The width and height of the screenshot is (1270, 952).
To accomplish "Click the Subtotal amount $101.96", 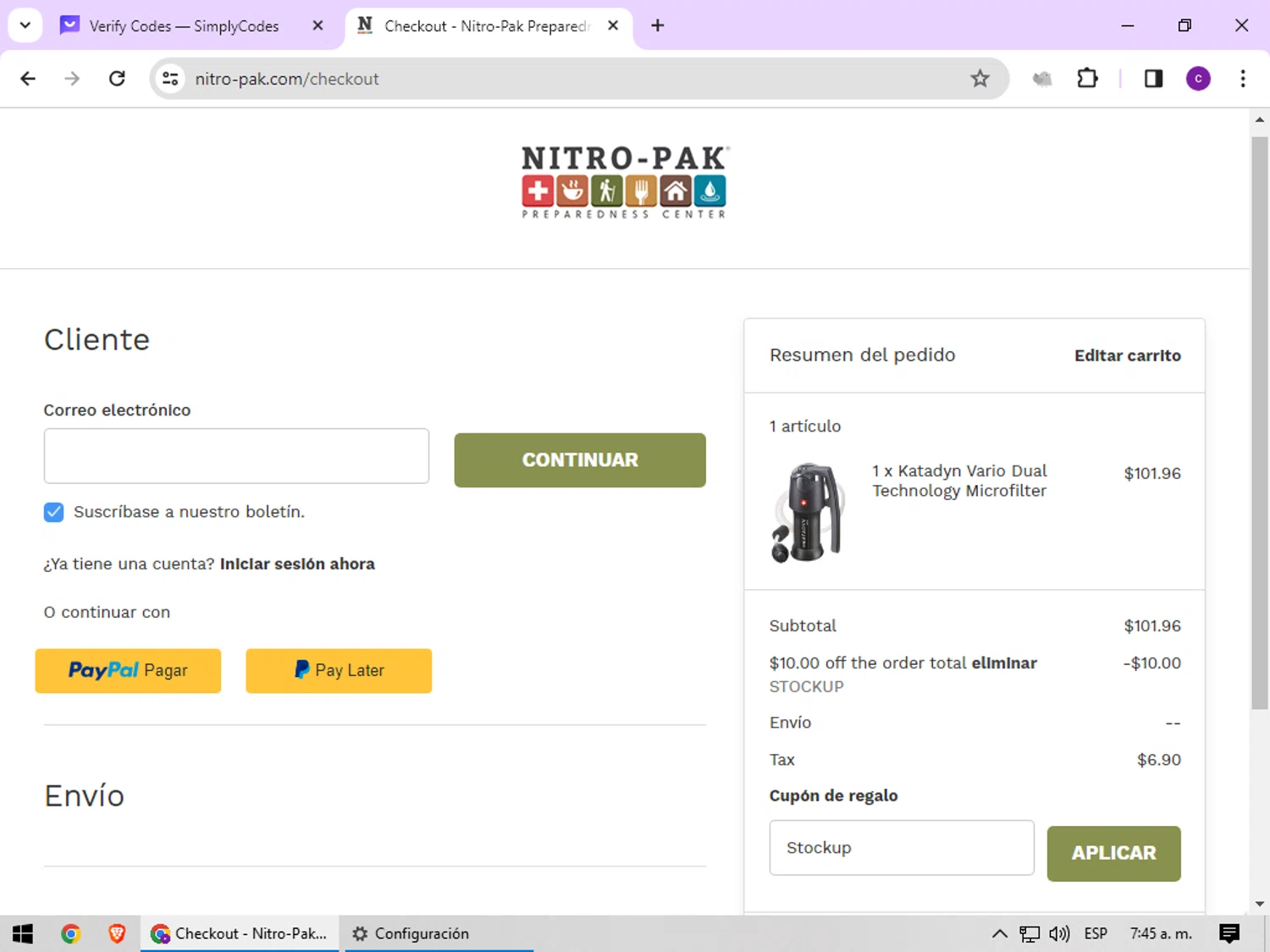I will (1152, 626).
